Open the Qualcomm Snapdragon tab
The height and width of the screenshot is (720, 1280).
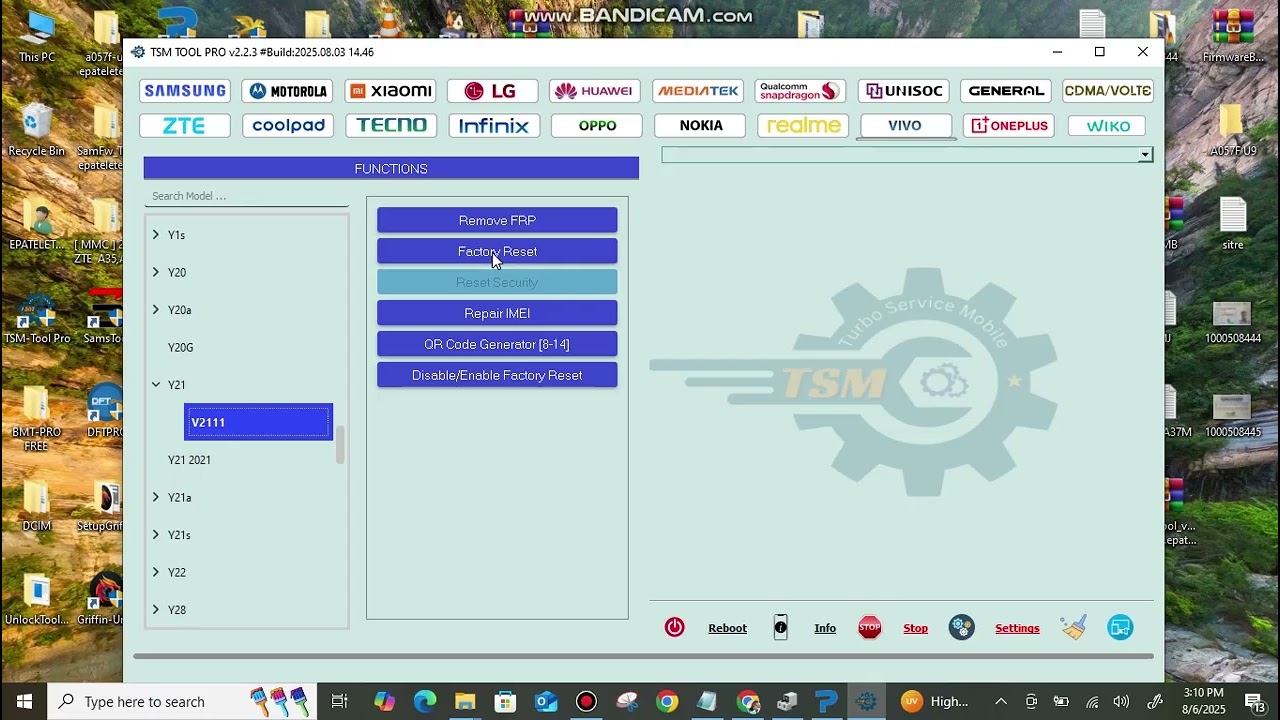point(800,91)
